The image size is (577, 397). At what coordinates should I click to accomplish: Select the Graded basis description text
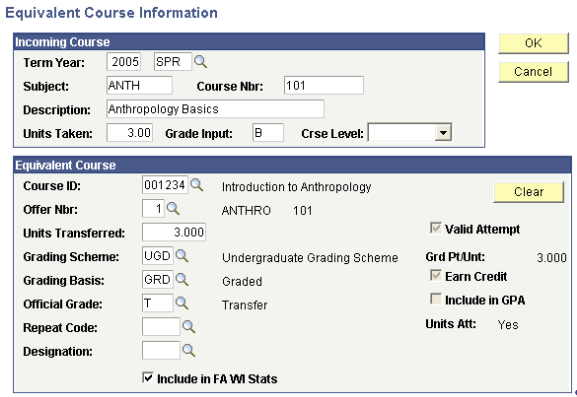[x=242, y=282]
